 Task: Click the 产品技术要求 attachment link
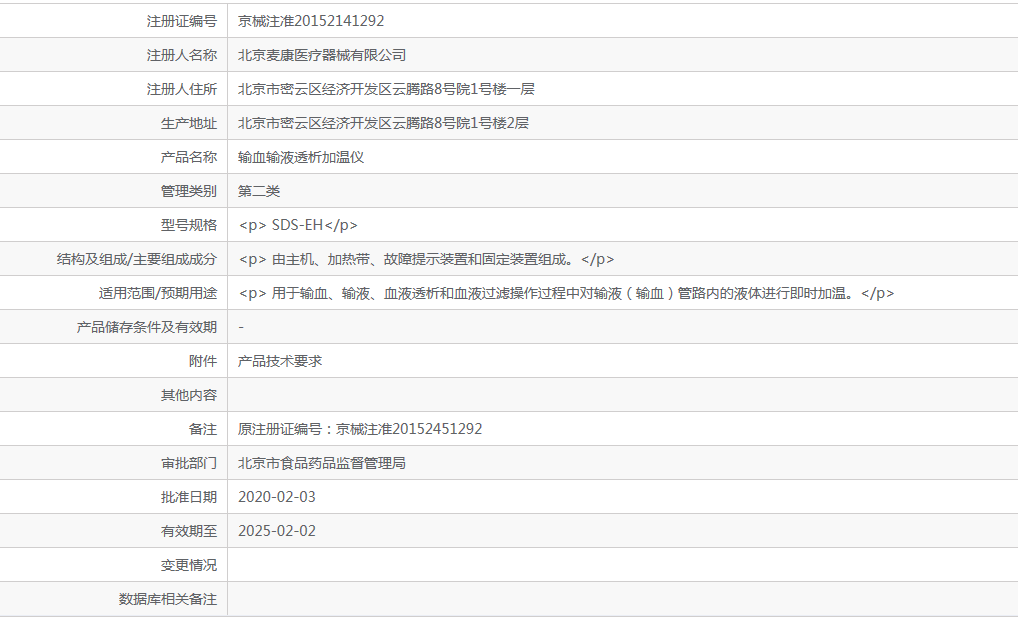(280, 361)
